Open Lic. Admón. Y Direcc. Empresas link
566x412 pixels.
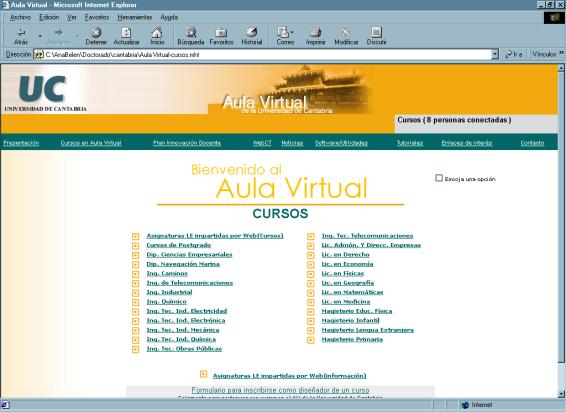click(371, 245)
